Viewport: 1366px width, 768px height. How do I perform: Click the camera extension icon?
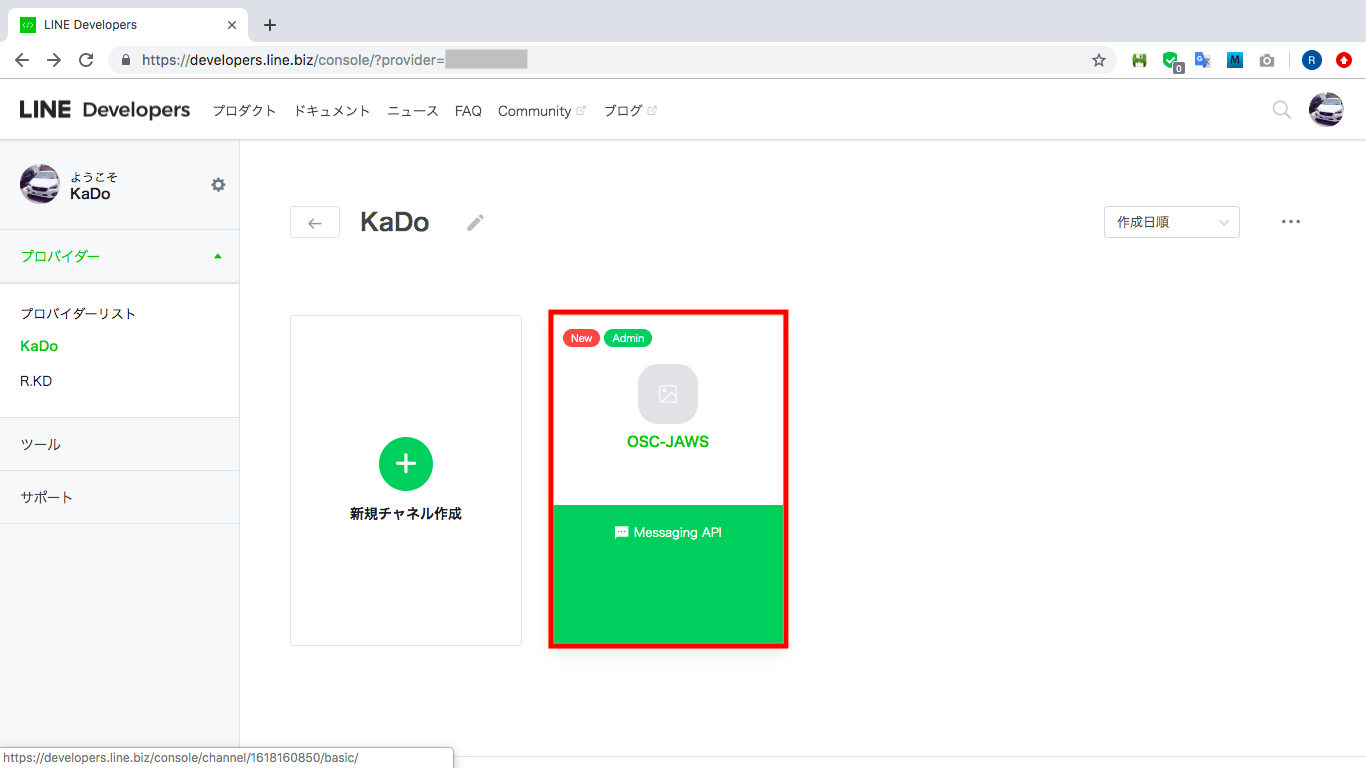coord(1267,60)
